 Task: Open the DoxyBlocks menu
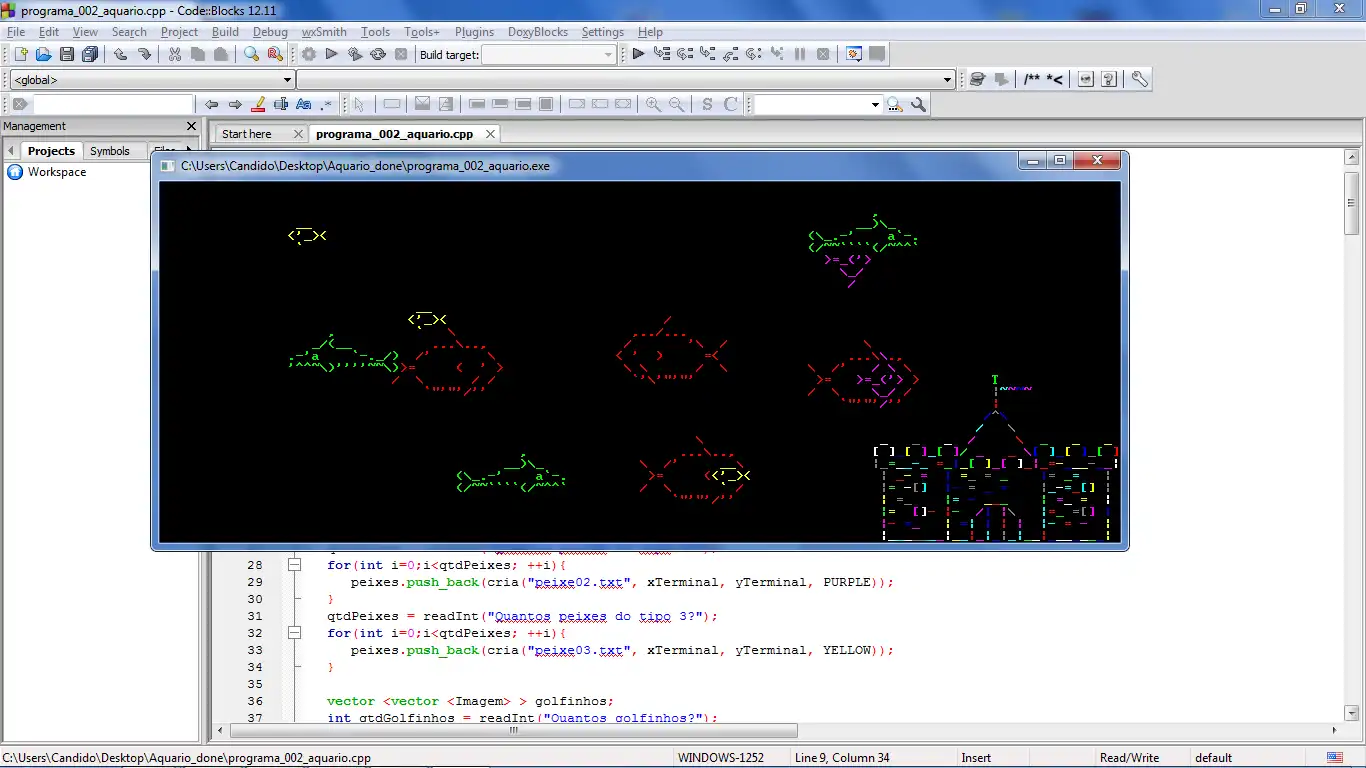click(x=538, y=32)
